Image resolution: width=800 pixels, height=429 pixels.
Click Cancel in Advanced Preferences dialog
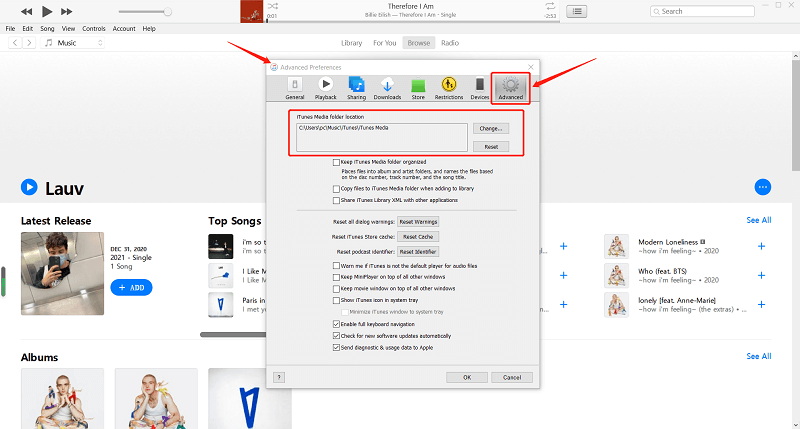click(x=512, y=377)
